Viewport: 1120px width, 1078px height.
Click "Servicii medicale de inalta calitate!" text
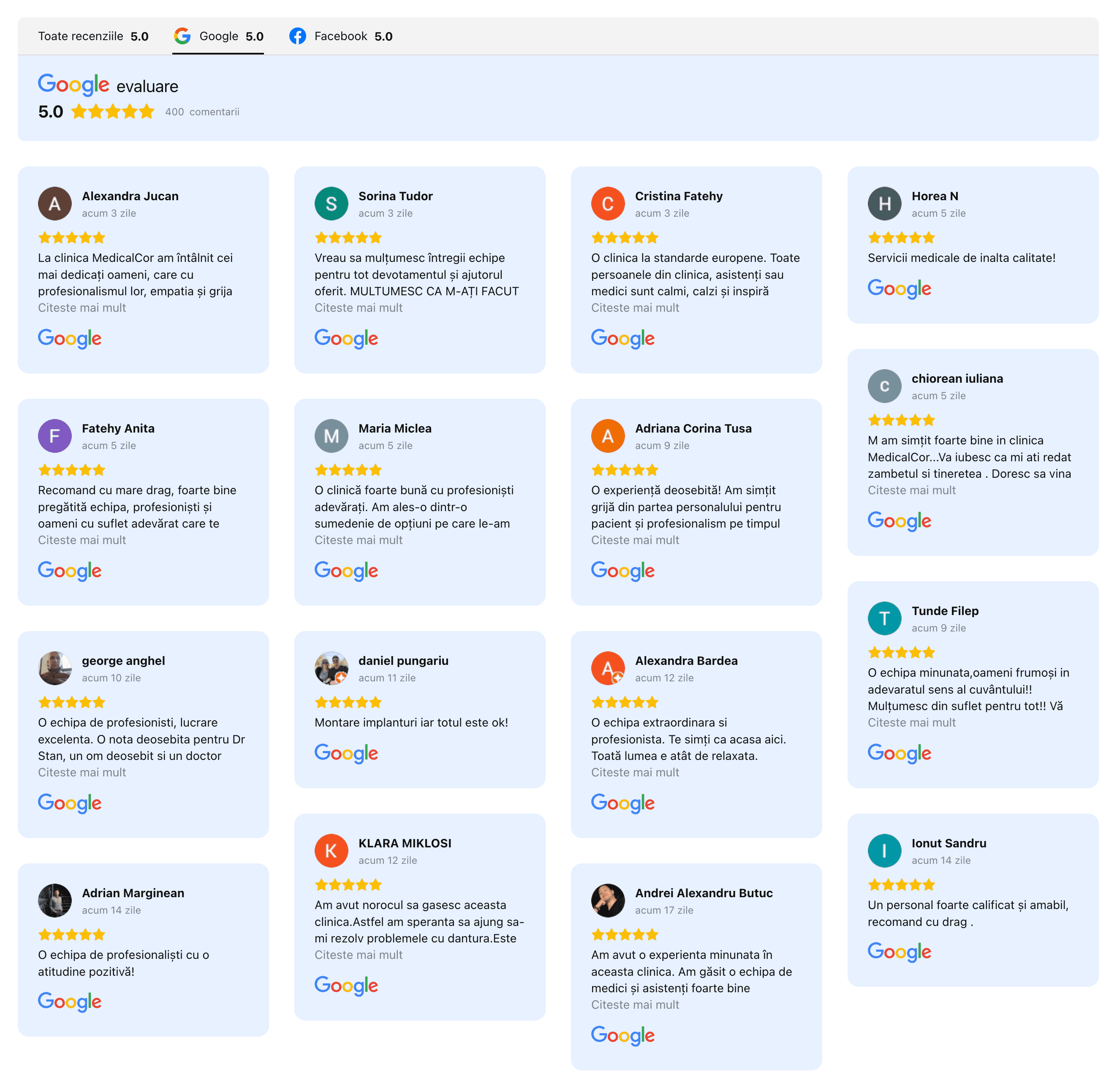click(961, 258)
